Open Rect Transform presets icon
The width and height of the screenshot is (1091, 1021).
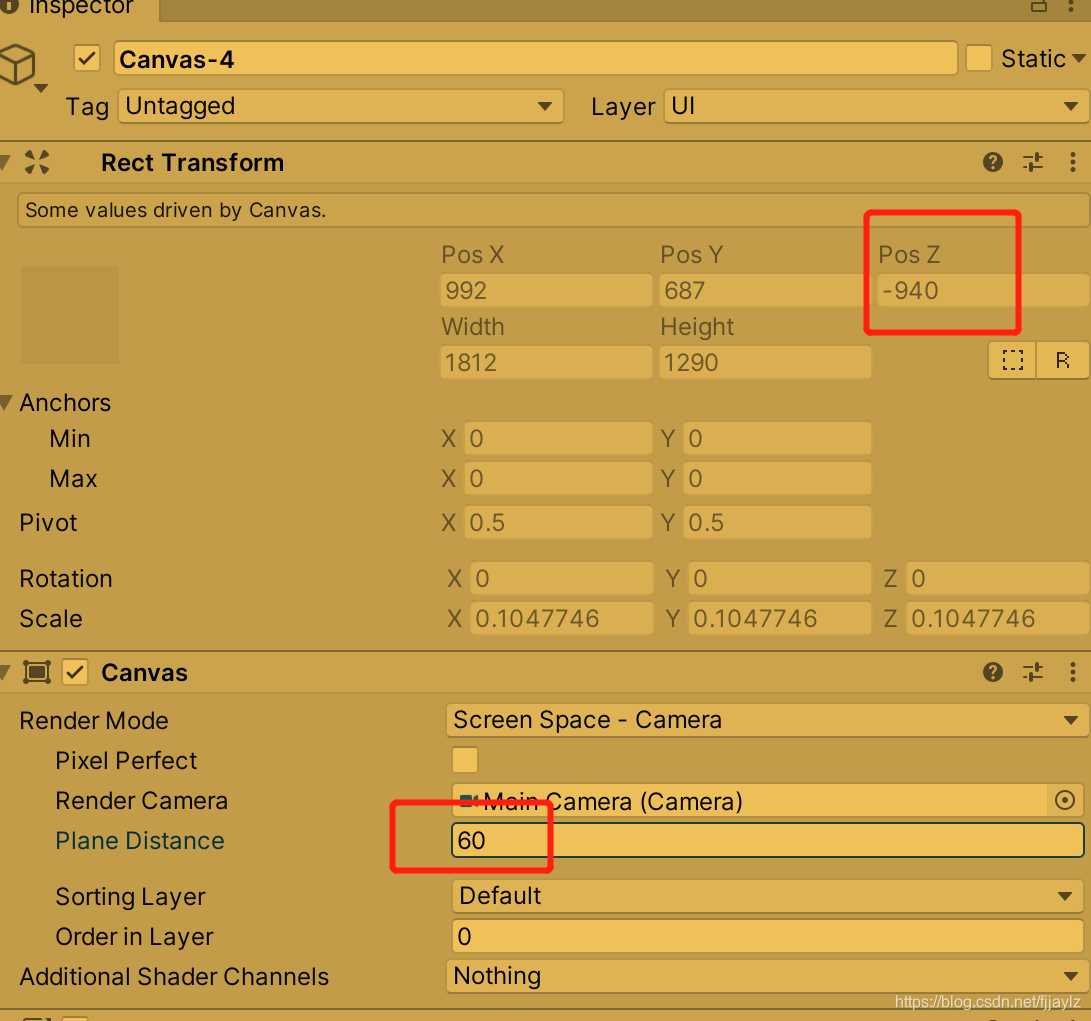click(x=1033, y=162)
